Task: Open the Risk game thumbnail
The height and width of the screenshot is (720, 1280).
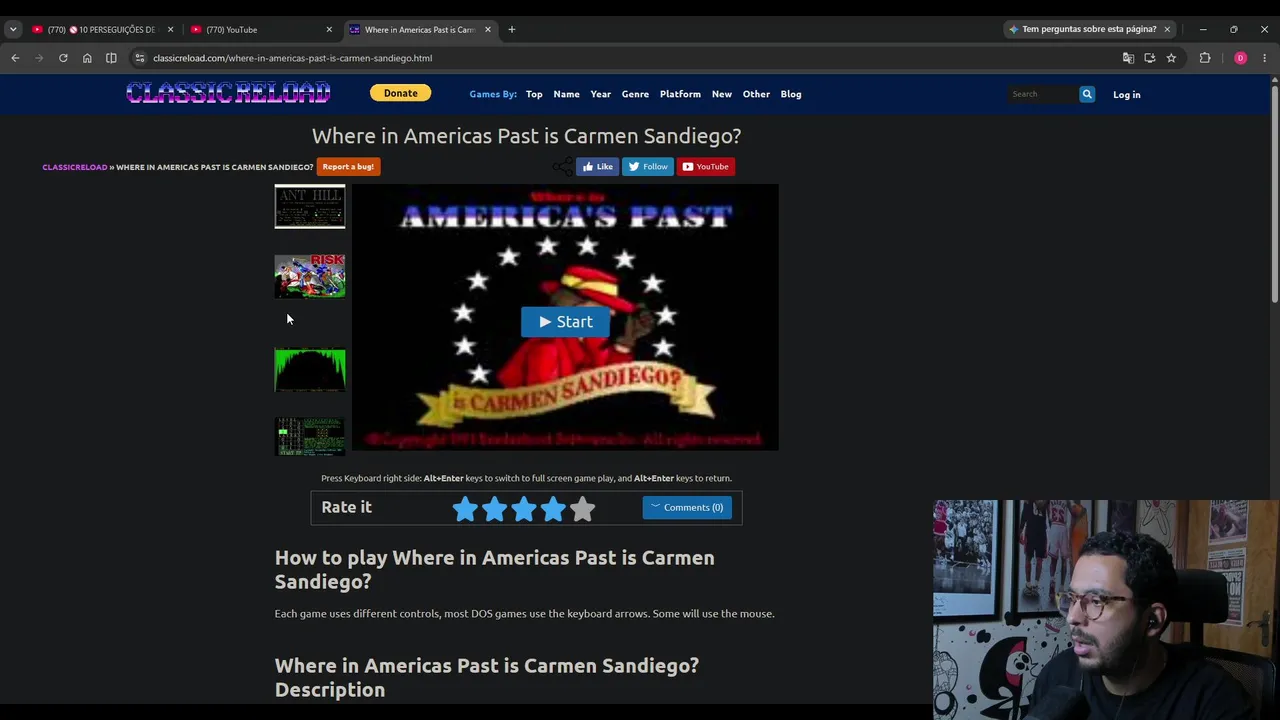Action: pyautogui.click(x=310, y=276)
